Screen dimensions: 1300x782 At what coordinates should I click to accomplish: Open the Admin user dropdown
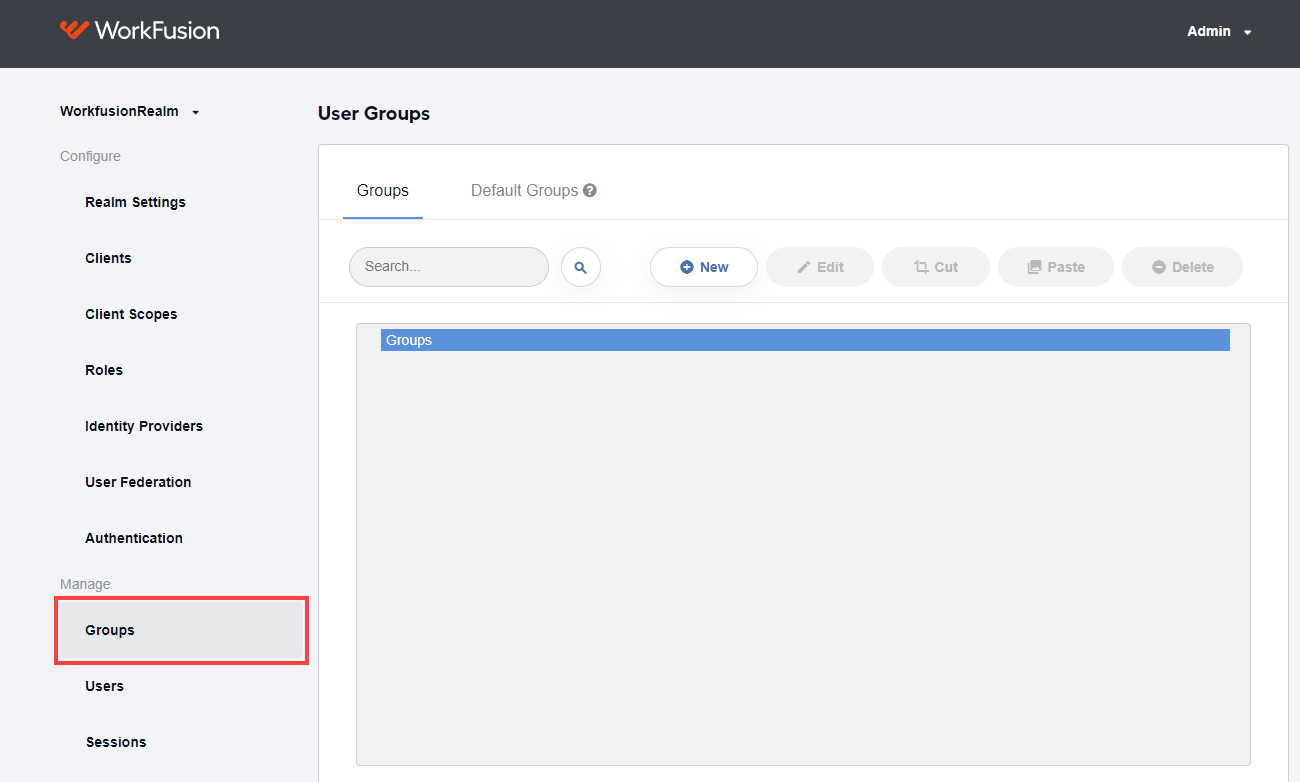point(1219,32)
